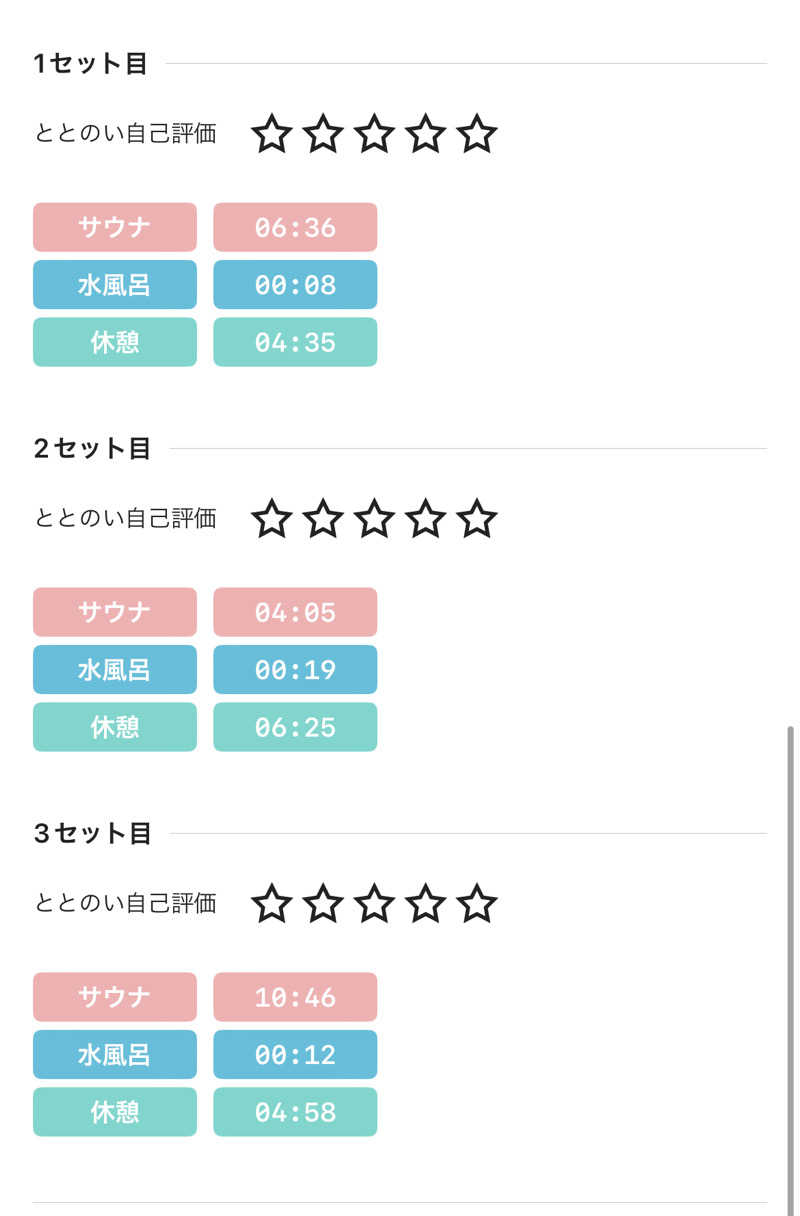
Task: Select set 3 water bath time 00:12
Action: coord(295,1055)
